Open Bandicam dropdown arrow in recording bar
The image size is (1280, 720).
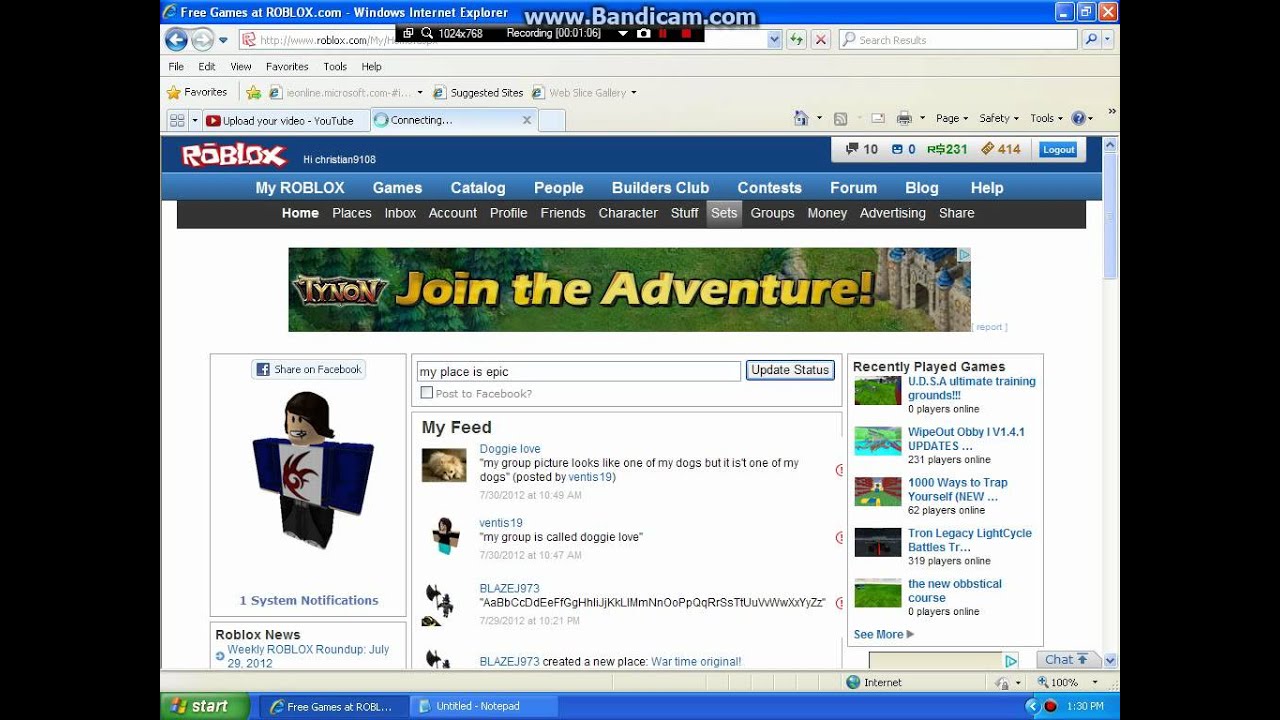[622, 33]
